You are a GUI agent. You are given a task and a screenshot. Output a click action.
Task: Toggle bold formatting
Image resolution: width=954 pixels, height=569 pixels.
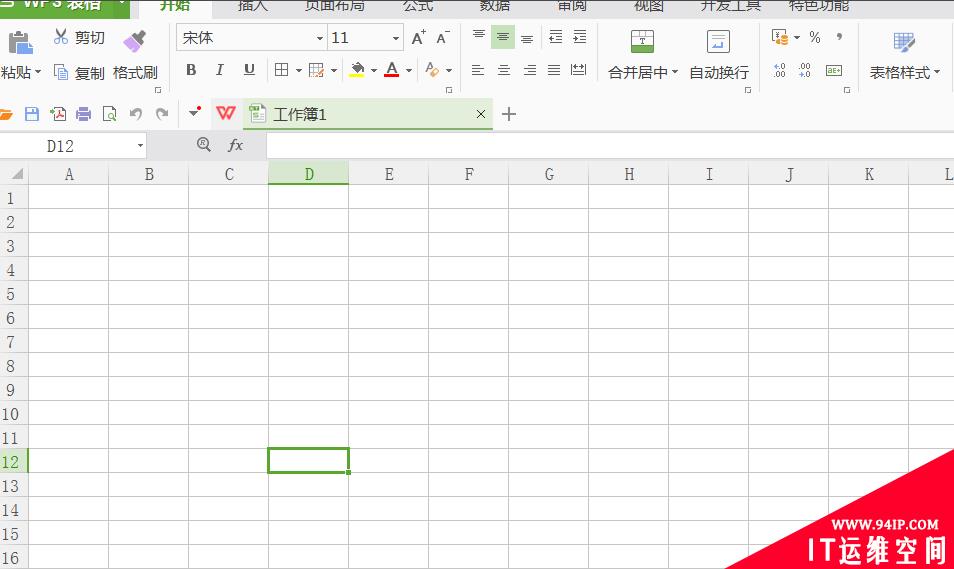[x=191, y=70]
